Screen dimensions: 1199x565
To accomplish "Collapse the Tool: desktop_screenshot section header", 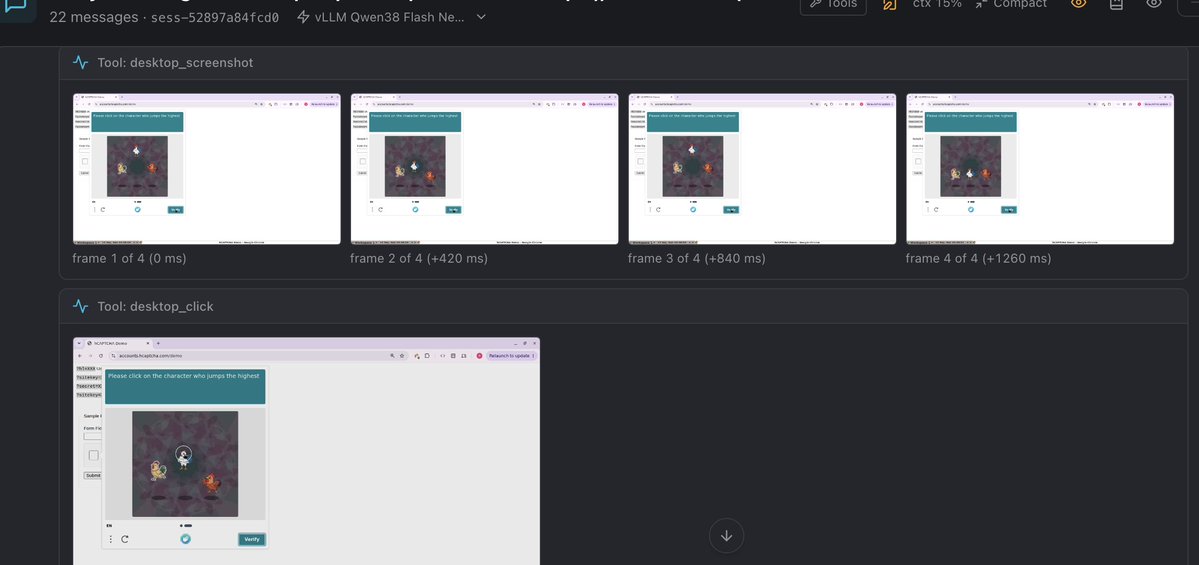I will (623, 63).
